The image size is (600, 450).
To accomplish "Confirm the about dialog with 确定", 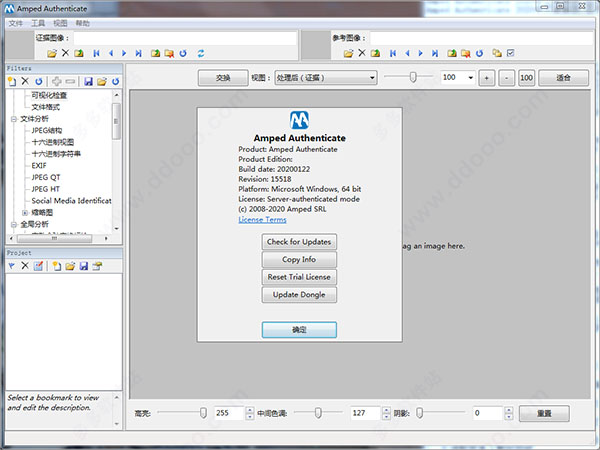I will (x=299, y=330).
